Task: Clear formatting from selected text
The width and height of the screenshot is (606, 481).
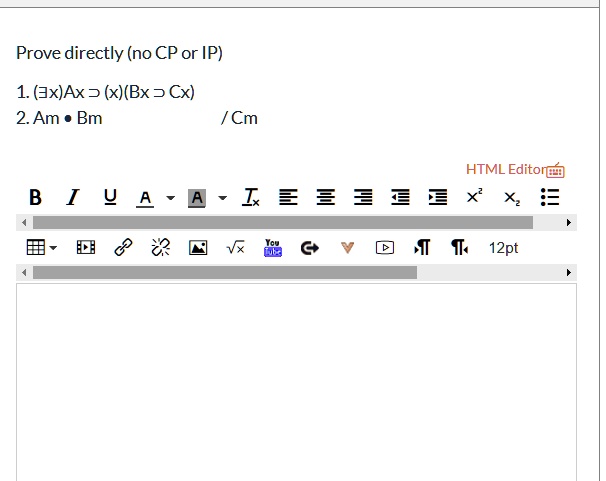Action: pos(250,198)
